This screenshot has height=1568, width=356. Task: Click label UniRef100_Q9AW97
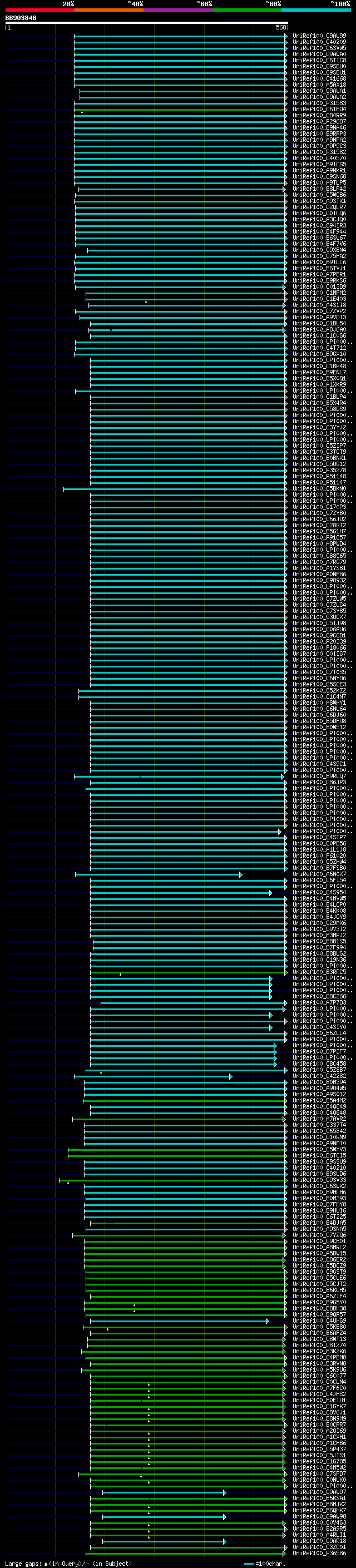(x=319, y=1492)
